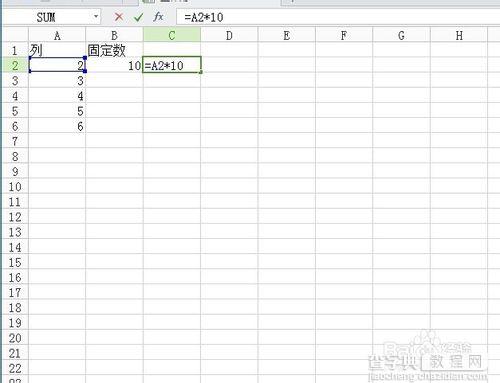Select column C header
Image resolution: width=500 pixels, height=383 pixels.
(172, 35)
